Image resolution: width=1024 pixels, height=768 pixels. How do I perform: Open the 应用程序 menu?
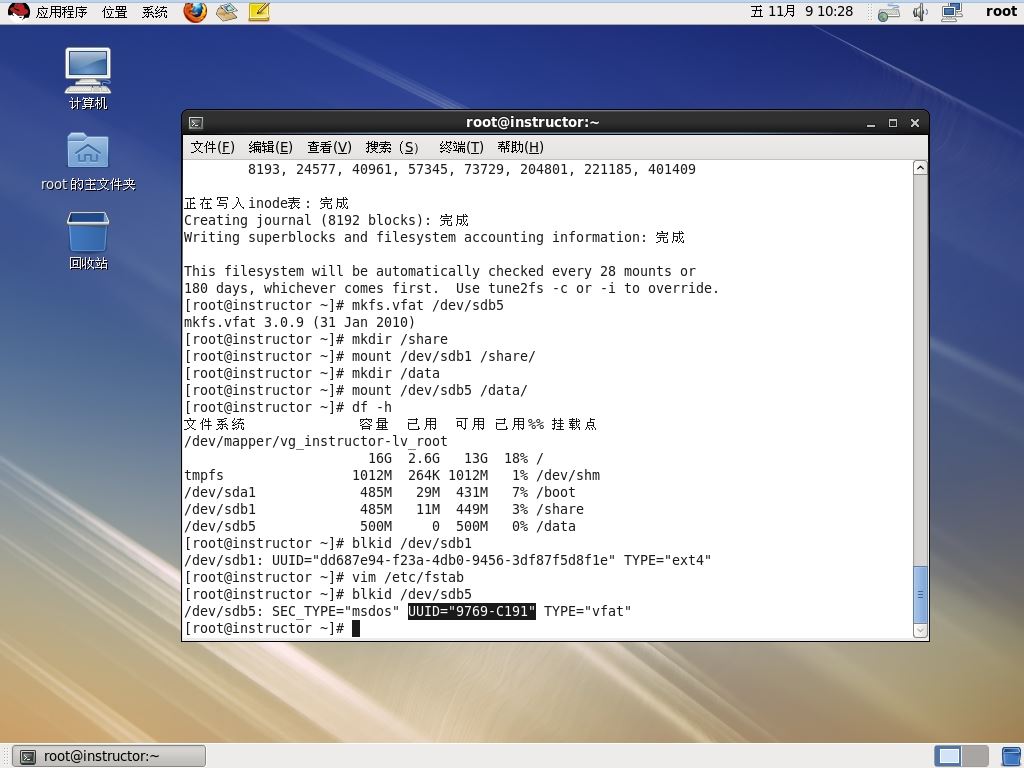point(61,12)
